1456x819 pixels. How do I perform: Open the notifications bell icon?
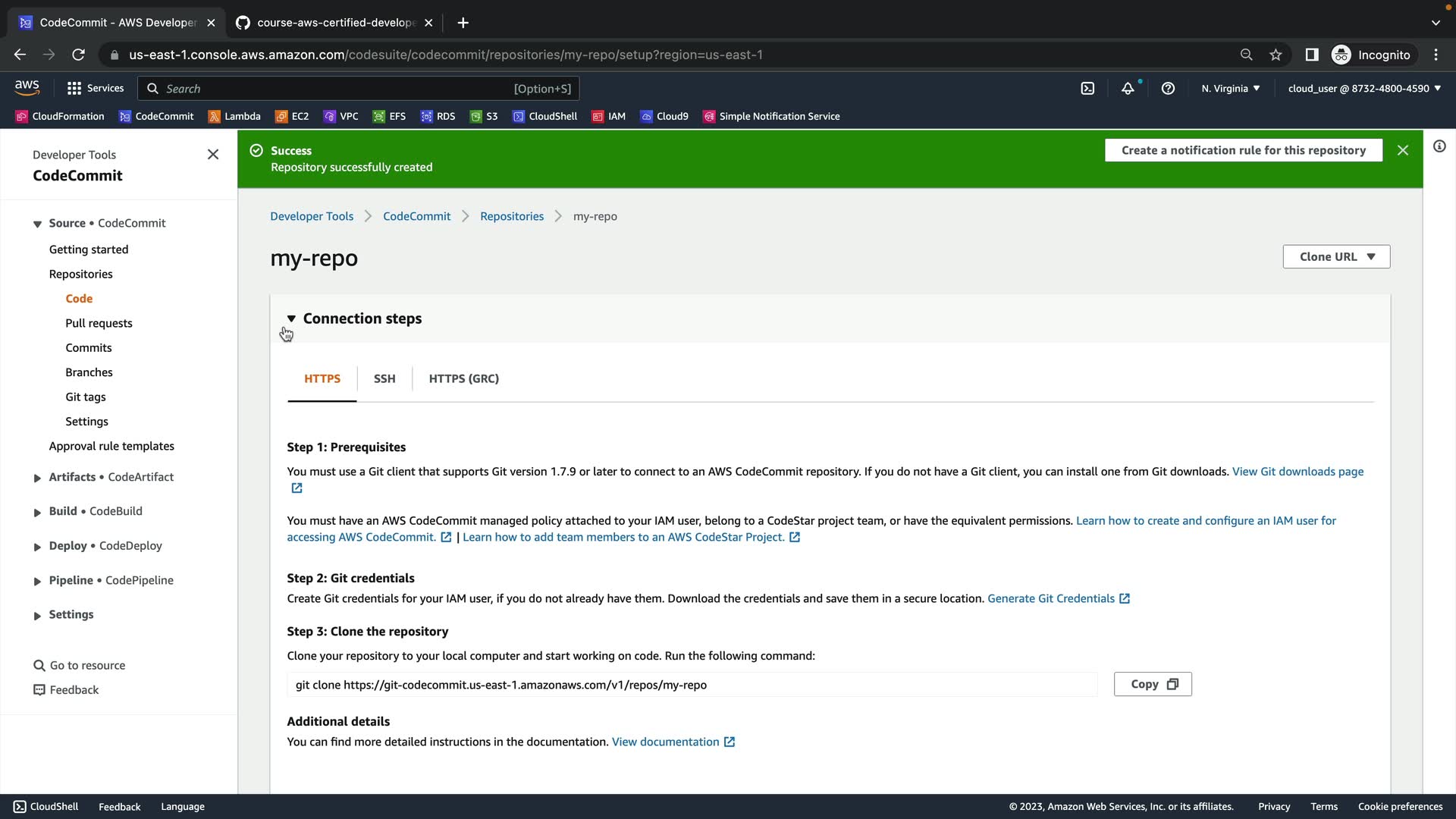pos(1128,89)
